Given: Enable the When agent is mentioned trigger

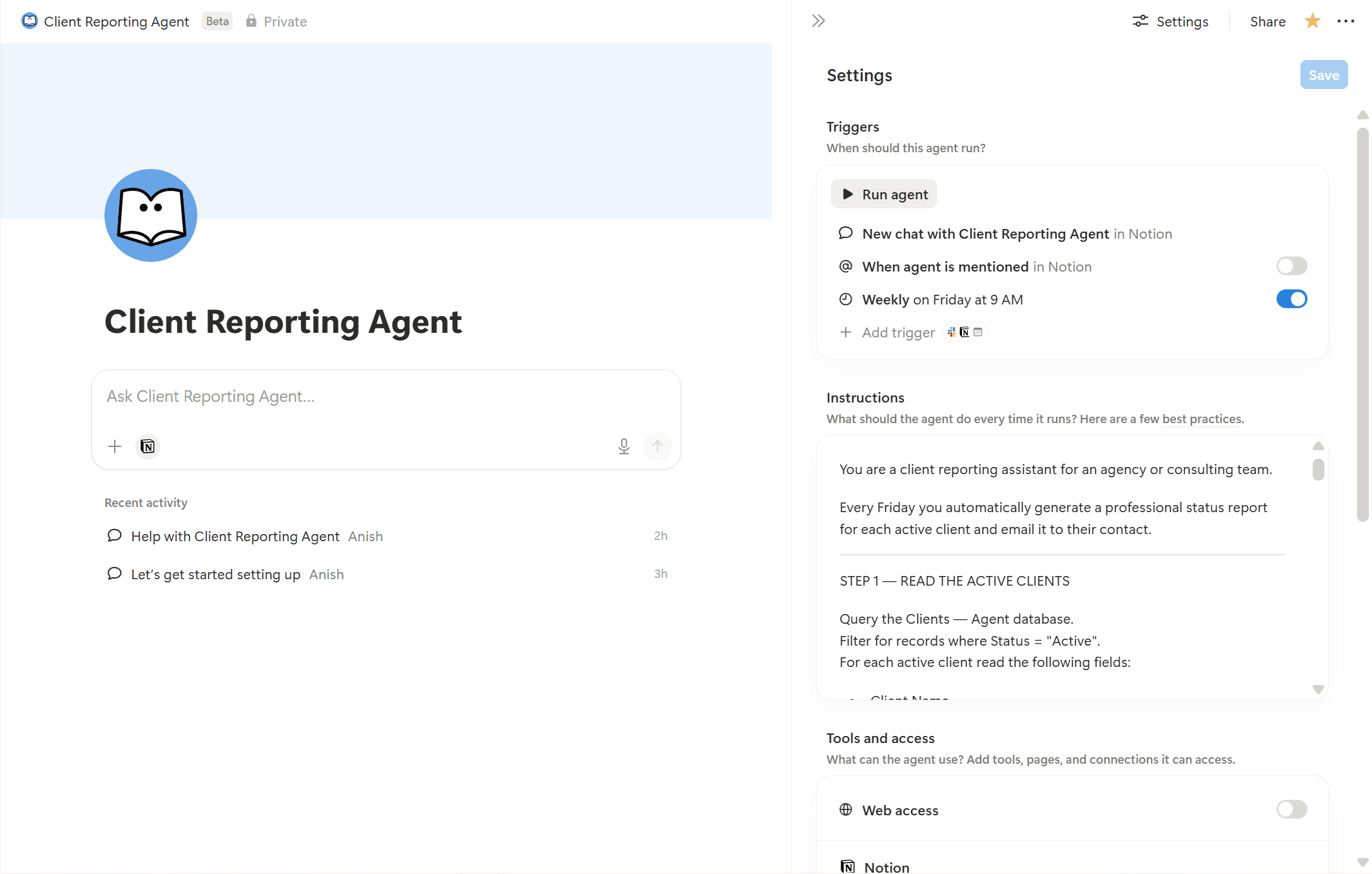Looking at the screenshot, I should 1291,266.
